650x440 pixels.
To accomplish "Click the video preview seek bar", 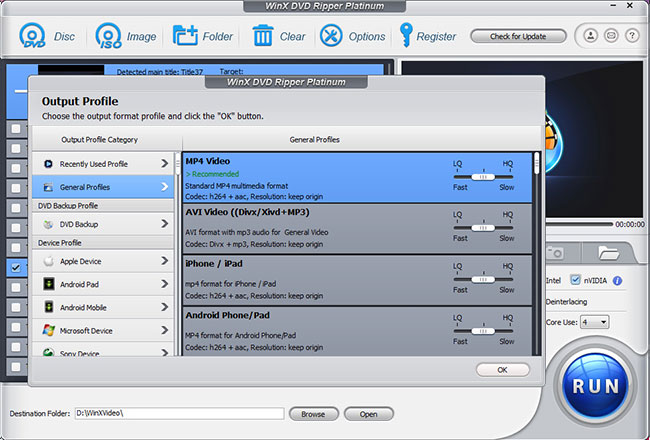I will coord(579,224).
